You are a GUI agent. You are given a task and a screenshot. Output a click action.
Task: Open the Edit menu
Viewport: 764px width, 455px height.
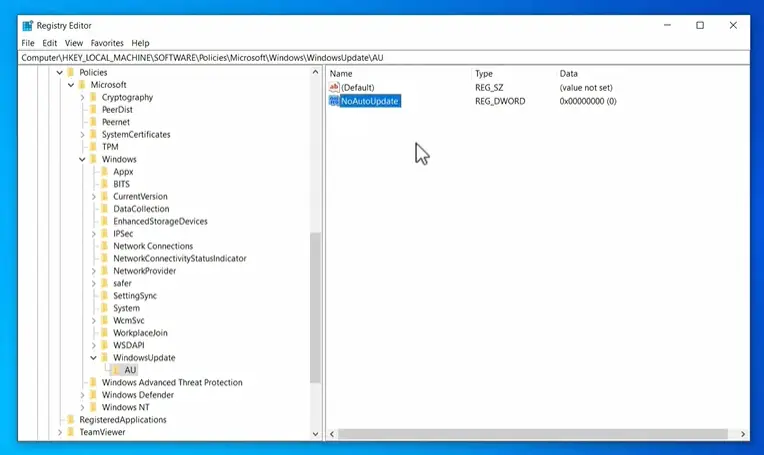(49, 43)
